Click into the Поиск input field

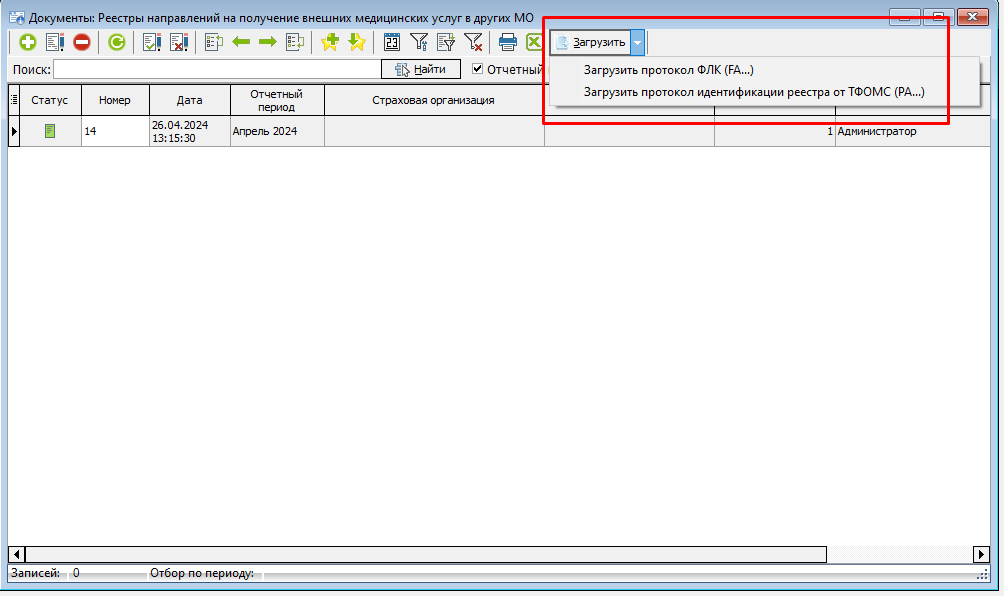click(215, 69)
